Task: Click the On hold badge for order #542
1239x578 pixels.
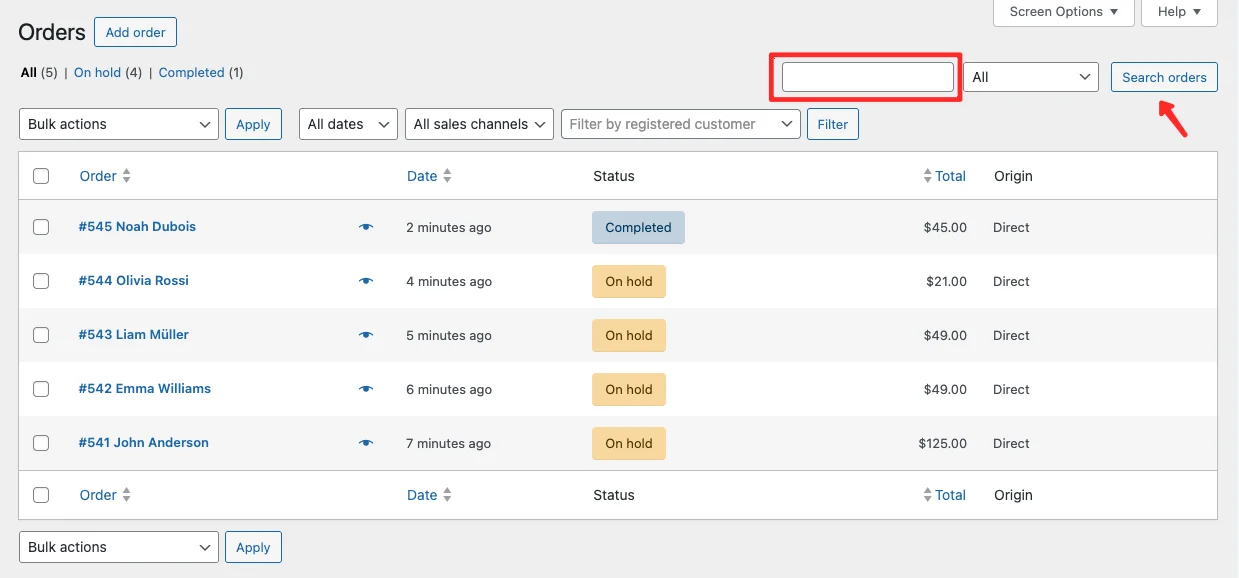Action: point(629,389)
